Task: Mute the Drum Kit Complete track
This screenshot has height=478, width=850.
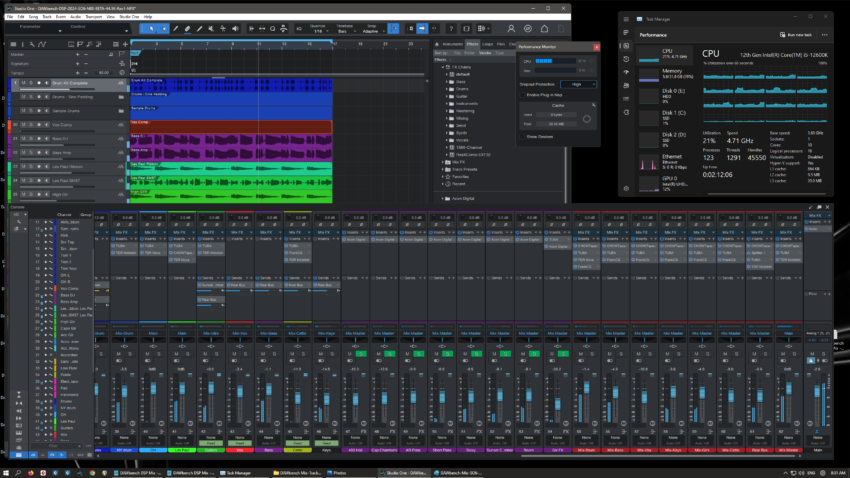Action: coord(23,83)
